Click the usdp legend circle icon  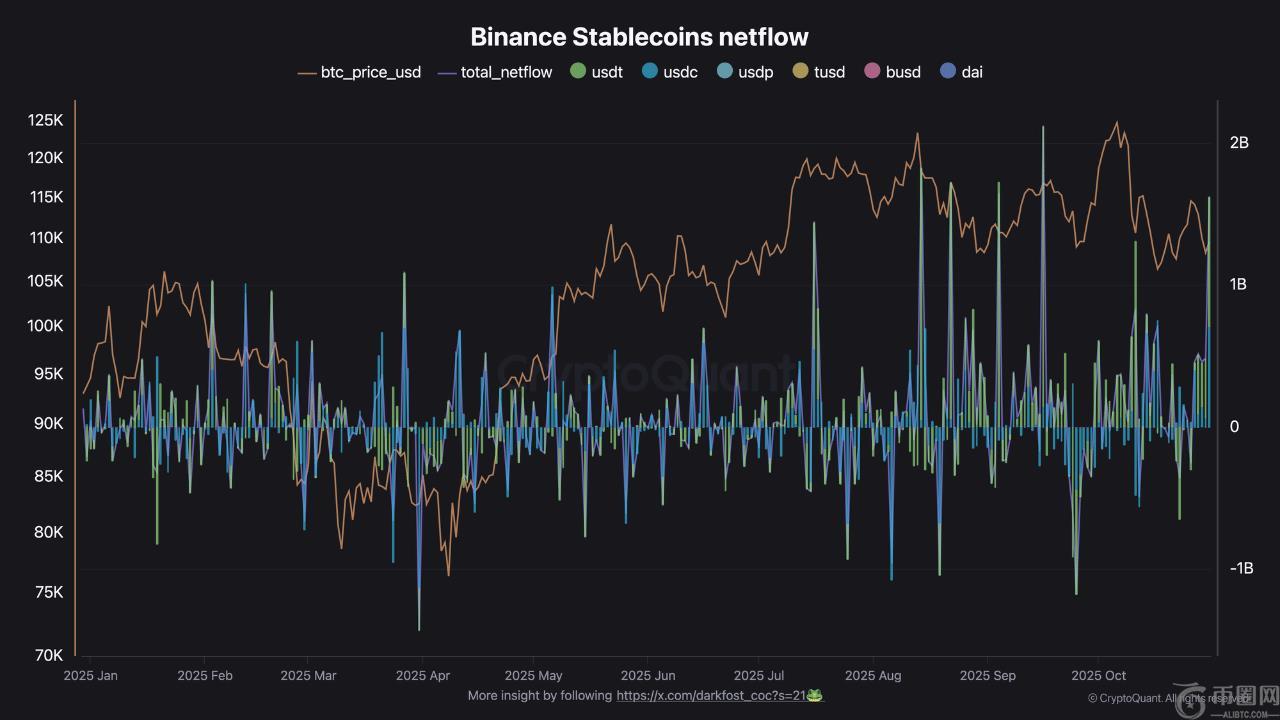click(x=725, y=71)
